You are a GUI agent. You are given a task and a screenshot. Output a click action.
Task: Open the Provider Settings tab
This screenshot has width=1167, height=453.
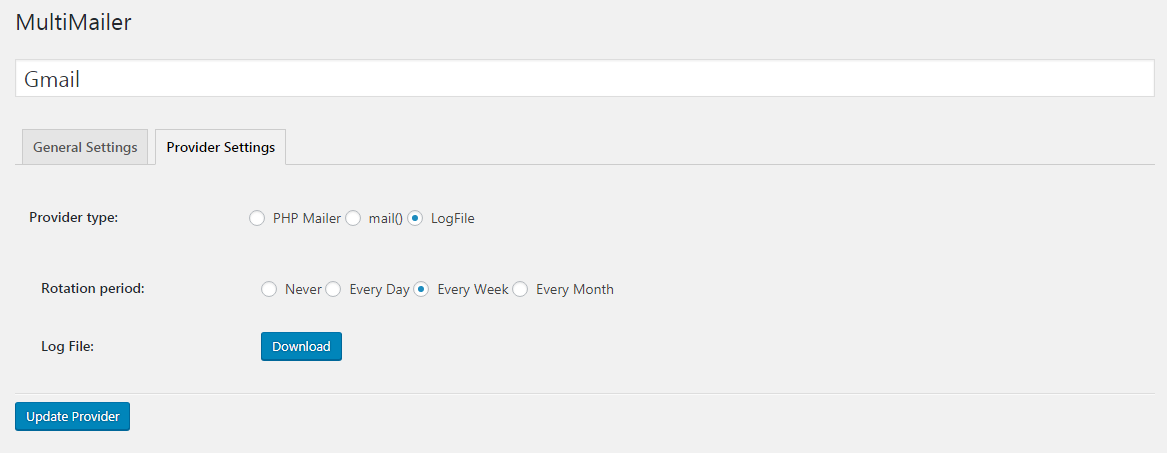[220, 147]
